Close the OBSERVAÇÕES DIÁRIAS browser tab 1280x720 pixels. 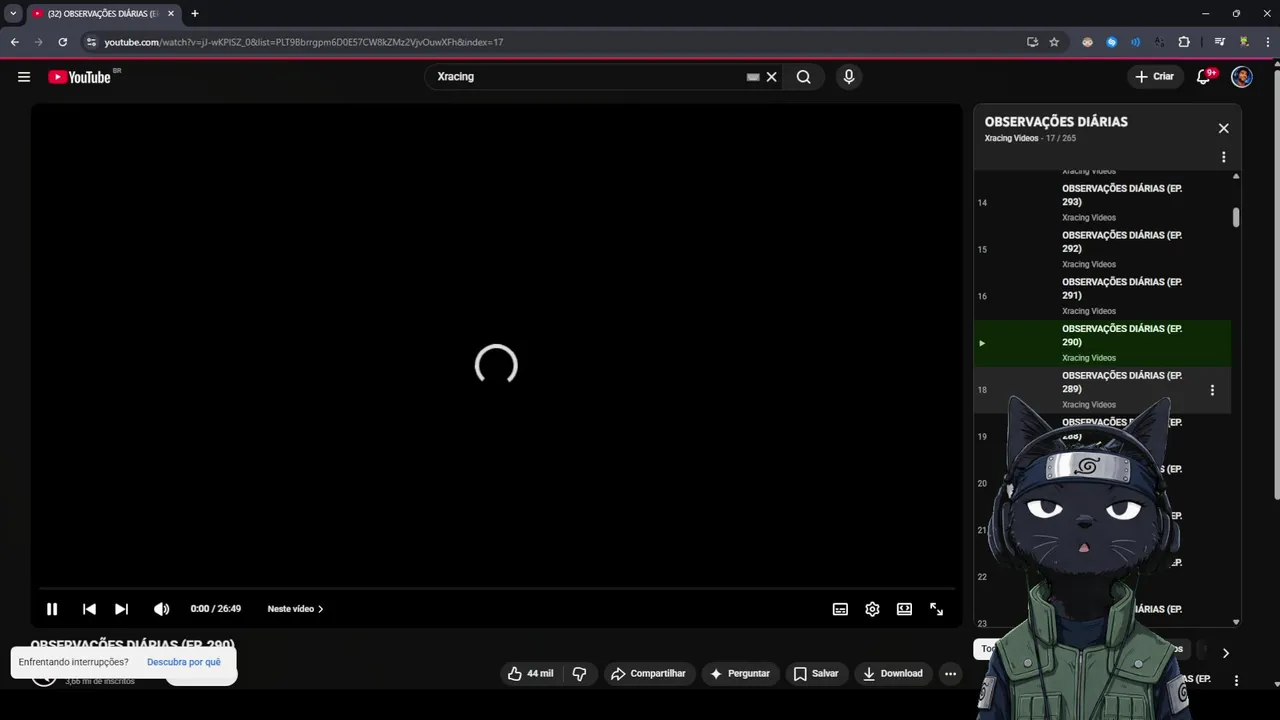coord(171,14)
